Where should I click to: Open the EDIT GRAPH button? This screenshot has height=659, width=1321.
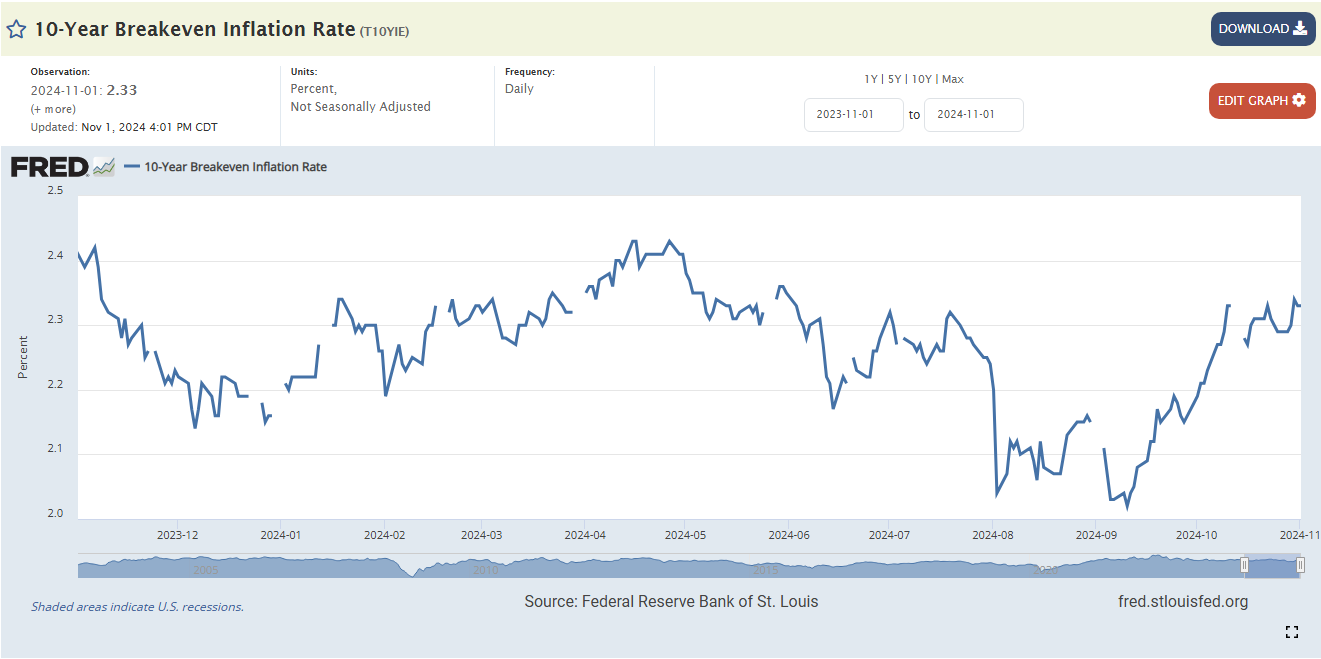click(x=1261, y=100)
